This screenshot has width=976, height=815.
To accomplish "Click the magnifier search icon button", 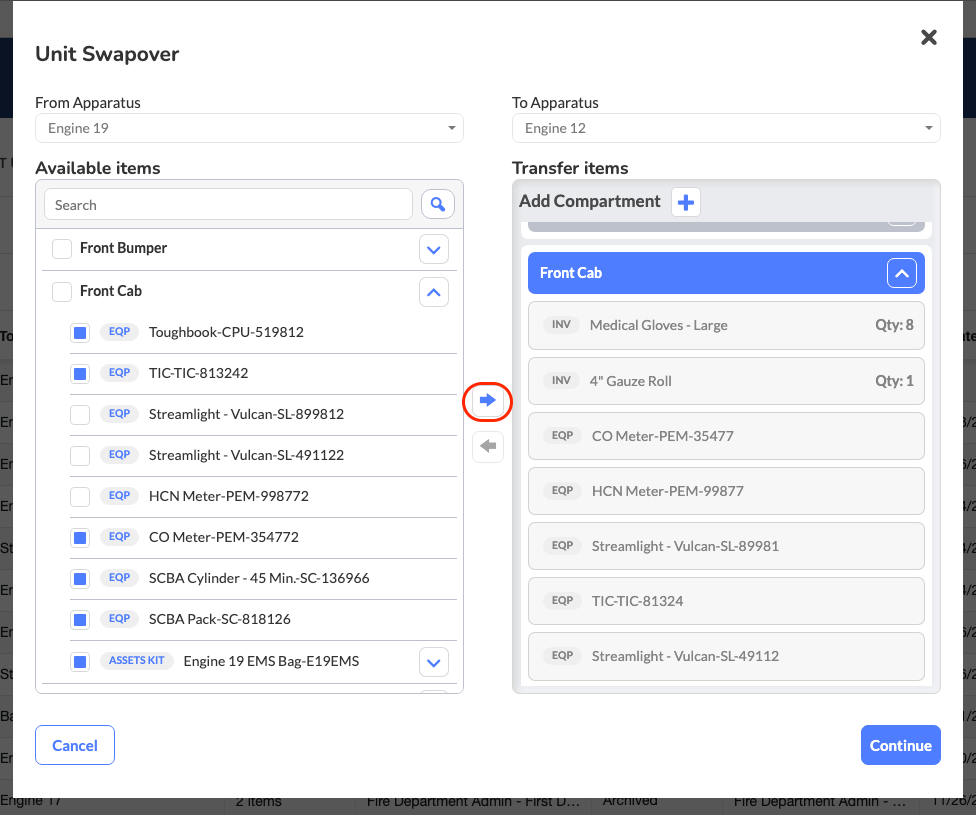I will (x=438, y=204).
